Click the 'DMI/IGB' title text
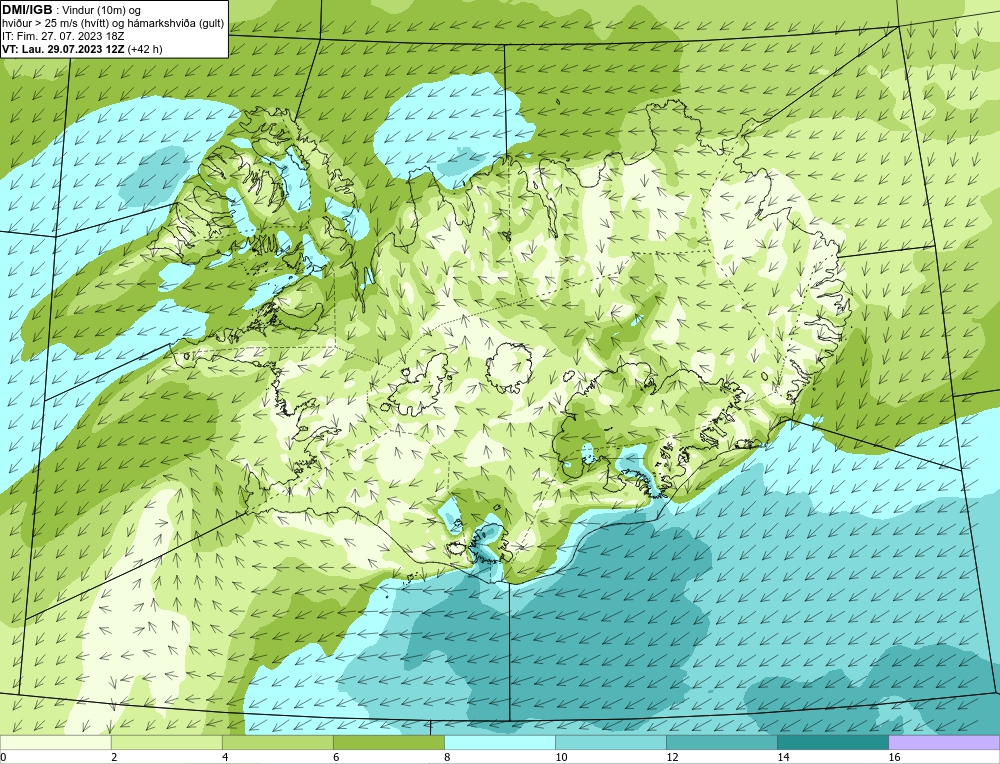This screenshot has width=1000, height=764. click(27, 10)
